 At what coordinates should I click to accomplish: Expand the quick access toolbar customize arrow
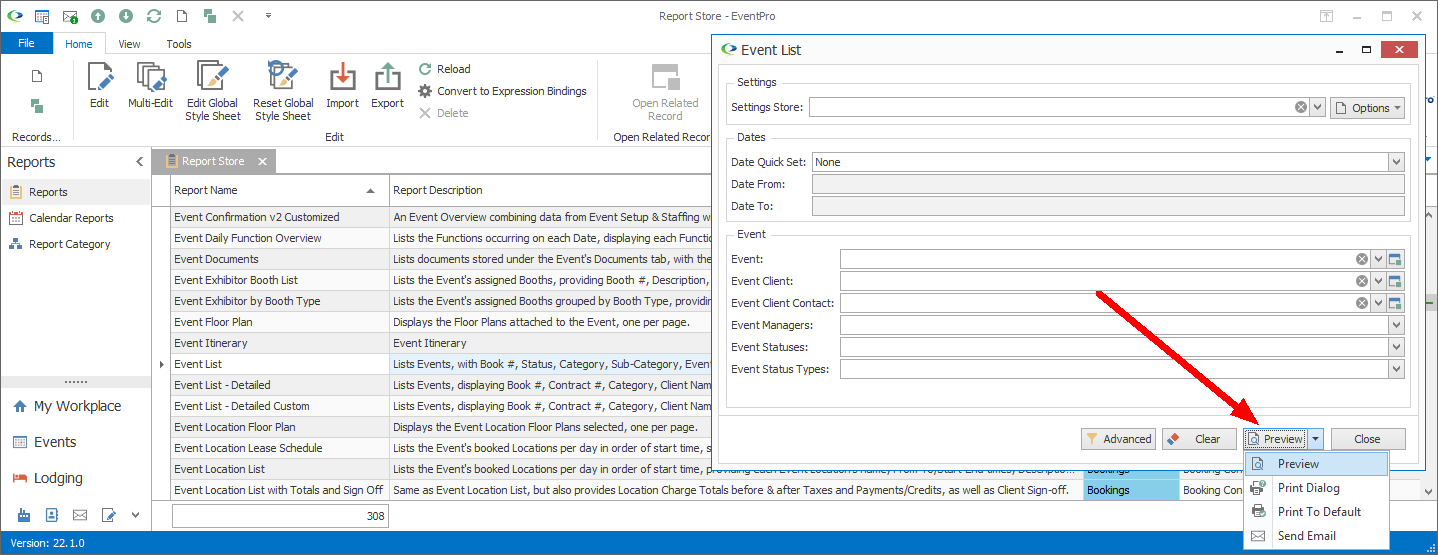pyautogui.click(x=268, y=16)
